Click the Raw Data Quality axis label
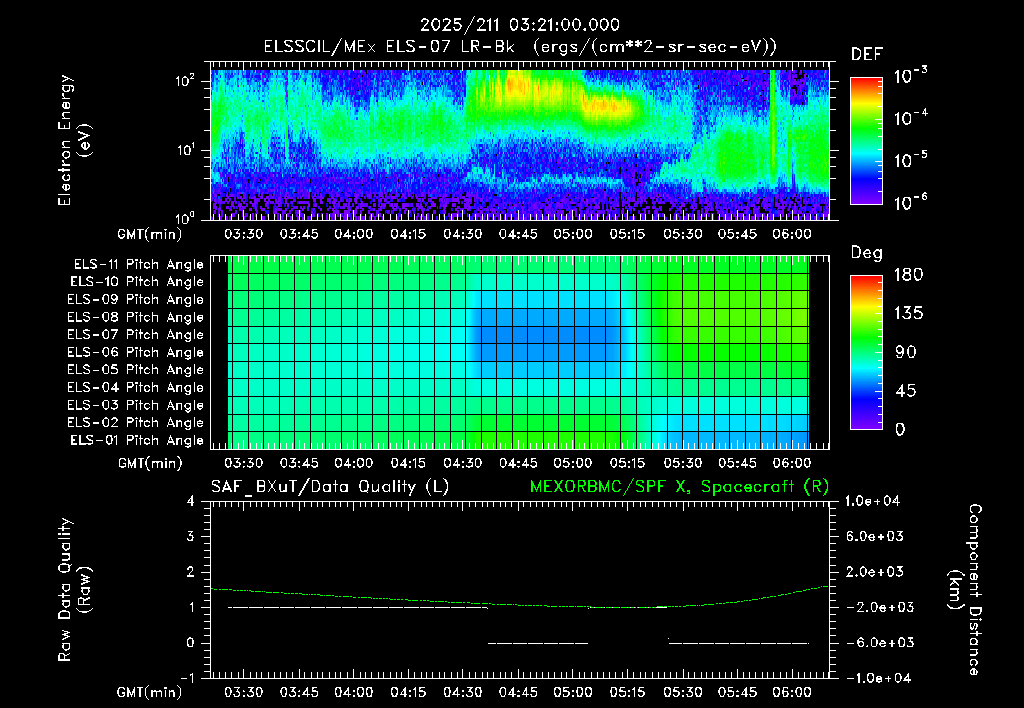Screen dimensions: 1024x708 click(74, 590)
